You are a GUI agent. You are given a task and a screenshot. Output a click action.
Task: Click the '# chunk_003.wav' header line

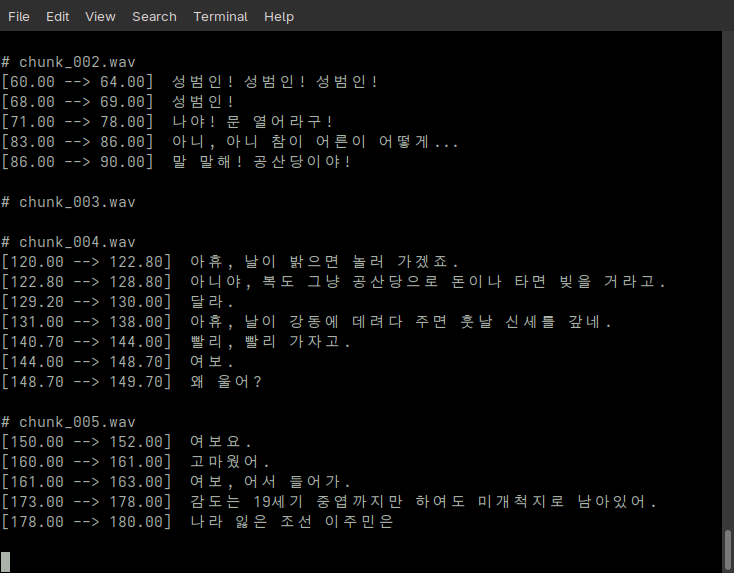pos(68,202)
